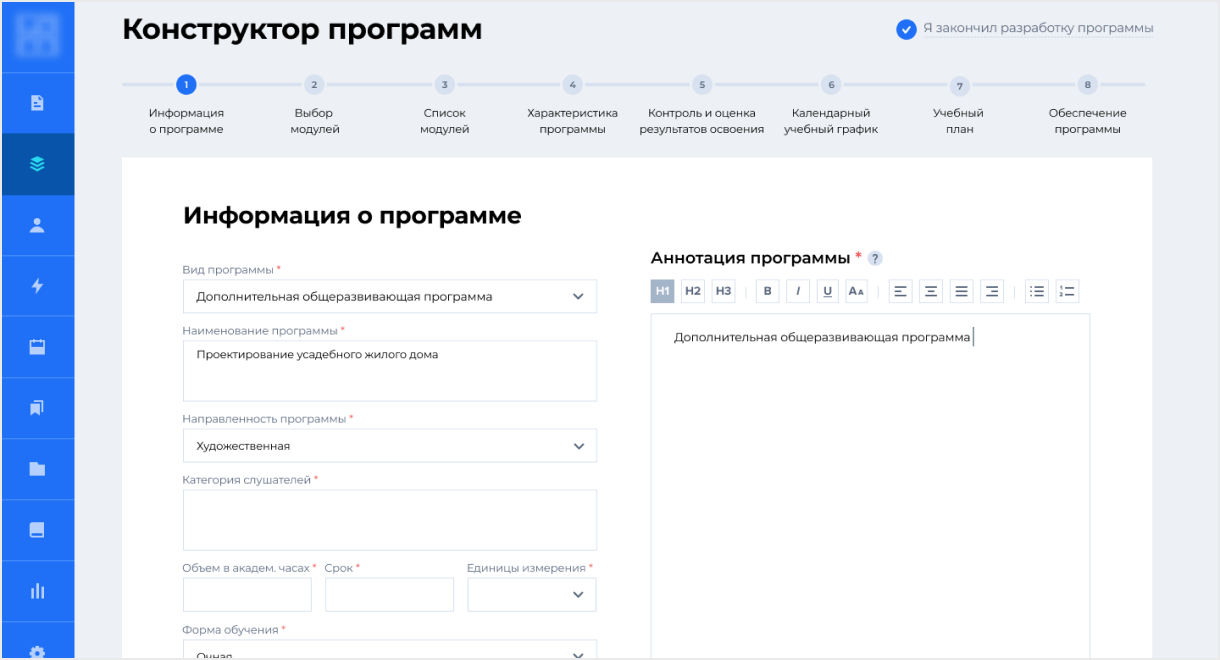Open the 'Вид программы' dropdown
The width and height of the screenshot is (1220, 660).
pos(390,296)
